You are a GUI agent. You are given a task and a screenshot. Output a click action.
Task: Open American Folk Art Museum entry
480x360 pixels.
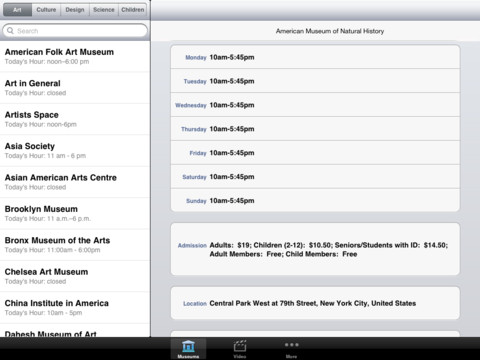point(75,56)
